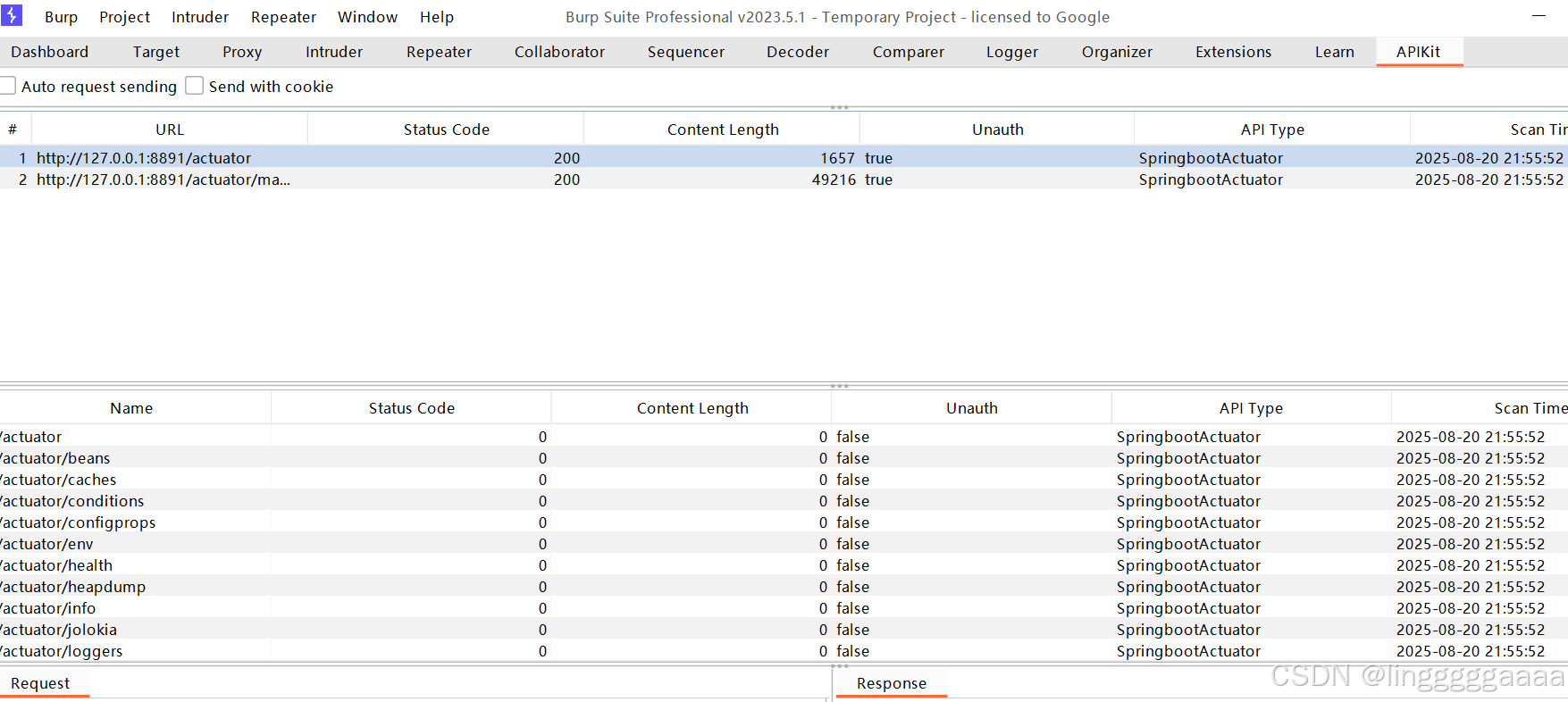This screenshot has height=702, width=1568.
Task: Sort upper table by Content Length header
Action: pyautogui.click(x=723, y=130)
